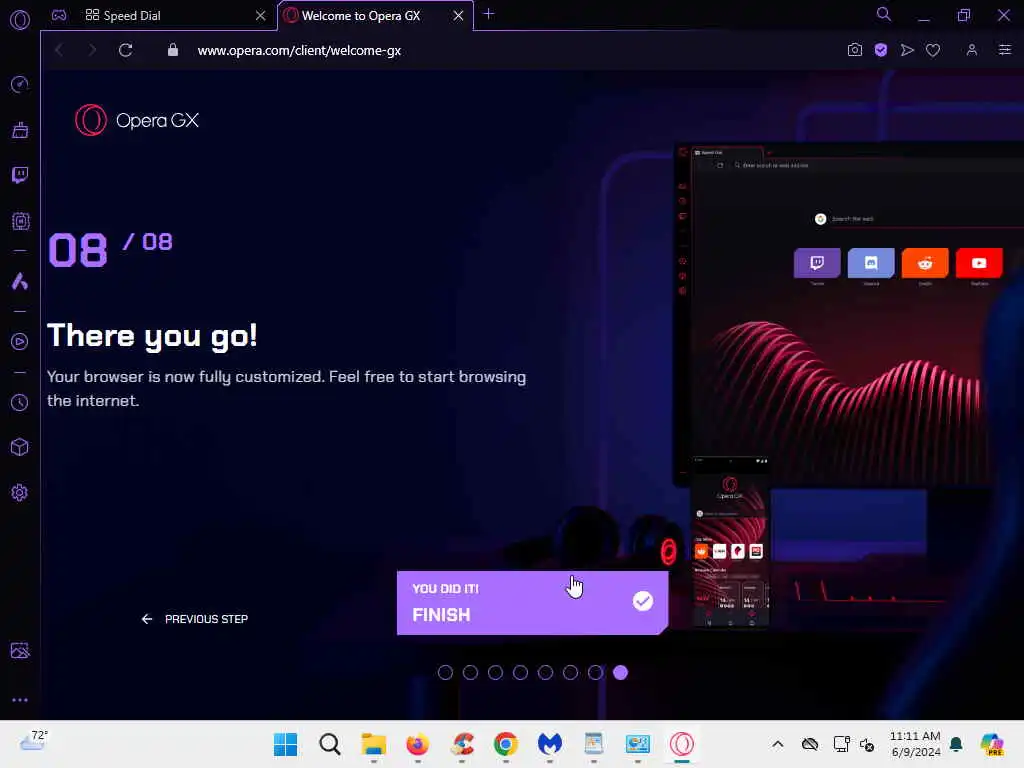Jump to step 1 pagination dot
The width and height of the screenshot is (1024, 768).
(445, 673)
